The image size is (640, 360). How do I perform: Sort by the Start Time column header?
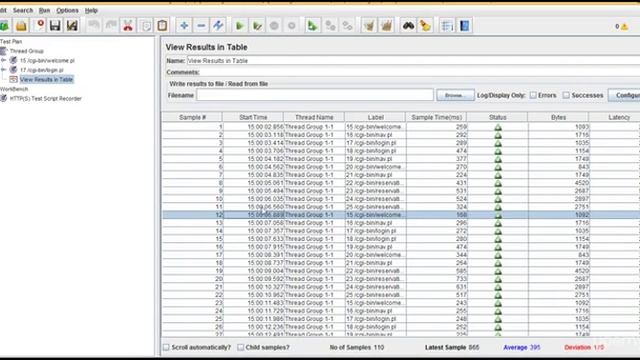coord(253,117)
